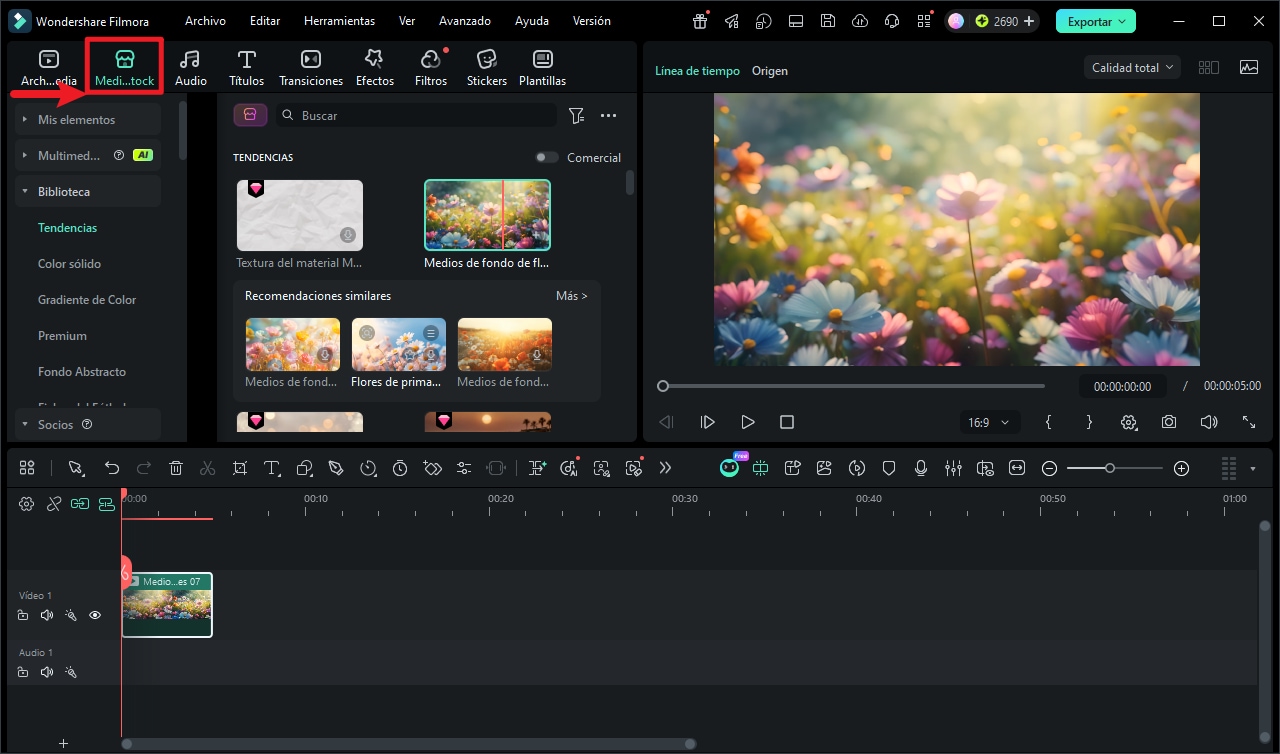Collapse the Socios section
Image resolution: width=1280 pixels, height=754 pixels.
click(x=88, y=424)
